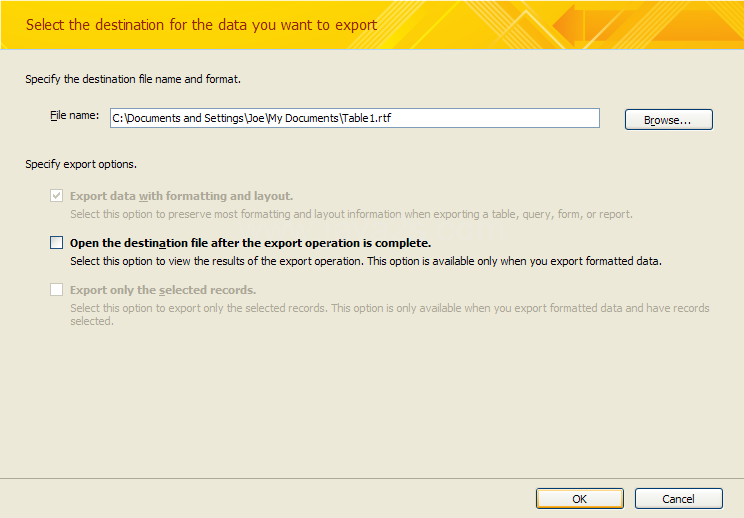Click 'Specify the destination file name and format' text
Screen dimensions: 744x518
133,79
